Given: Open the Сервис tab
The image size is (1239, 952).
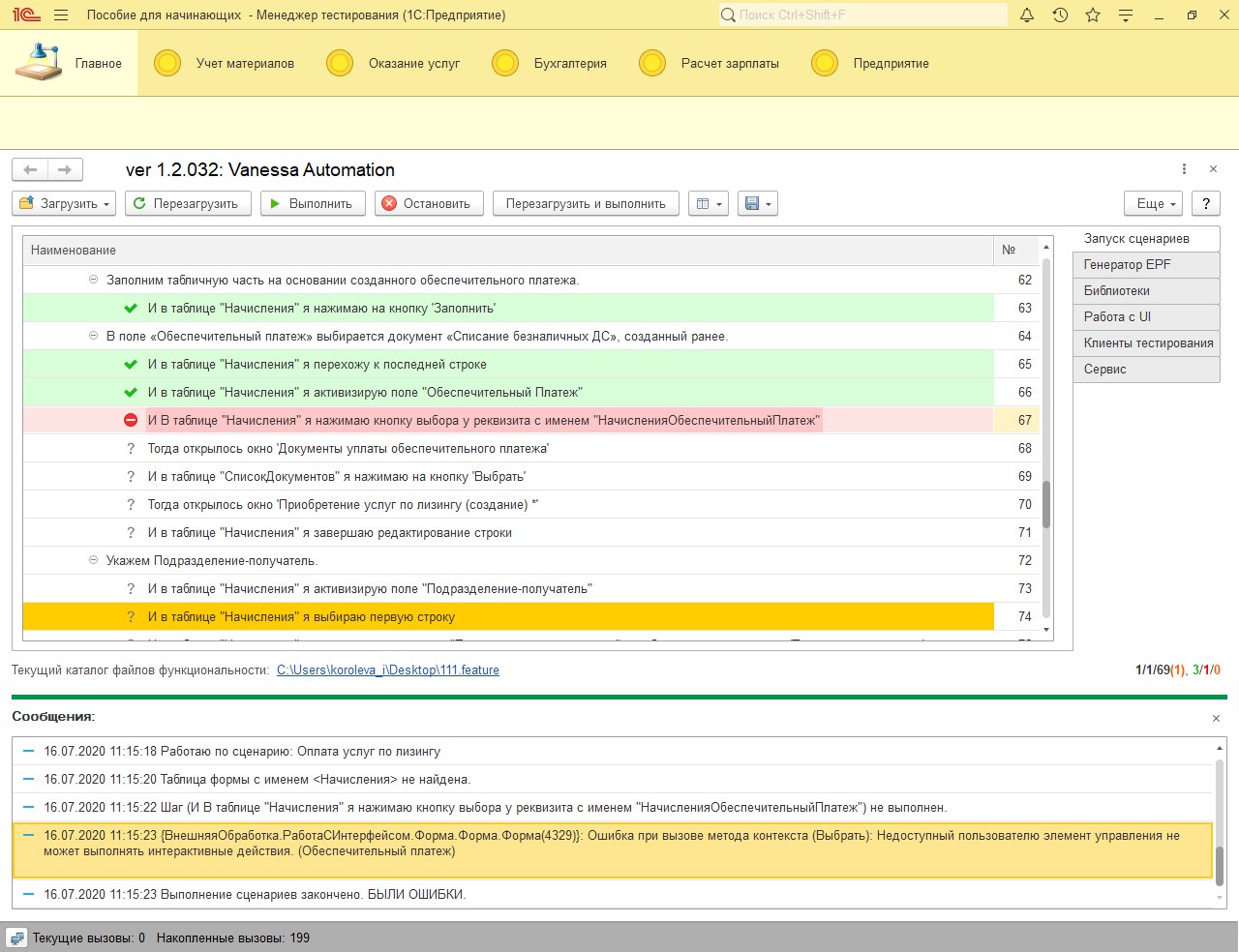Looking at the screenshot, I should tap(1146, 369).
